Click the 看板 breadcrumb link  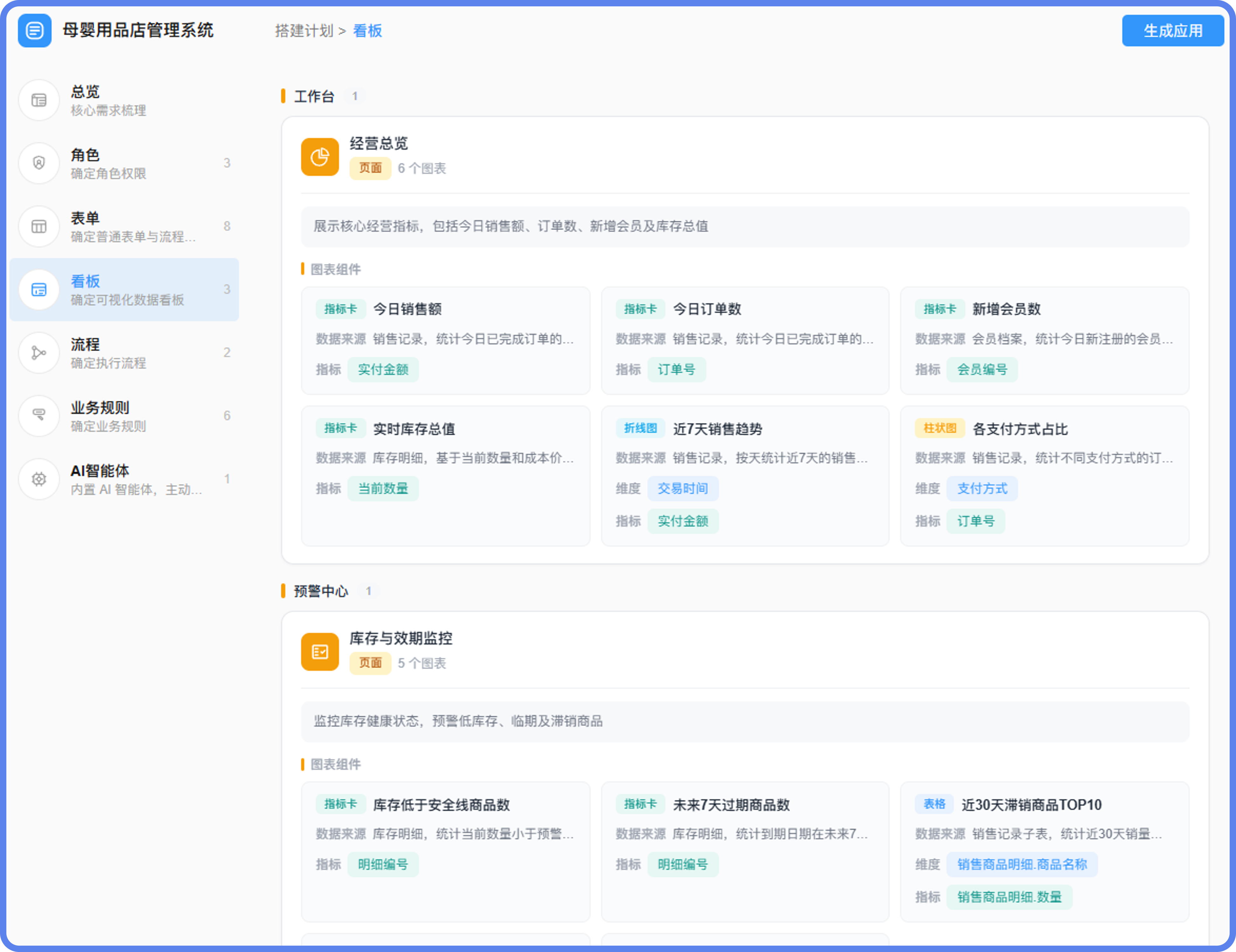coord(367,31)
